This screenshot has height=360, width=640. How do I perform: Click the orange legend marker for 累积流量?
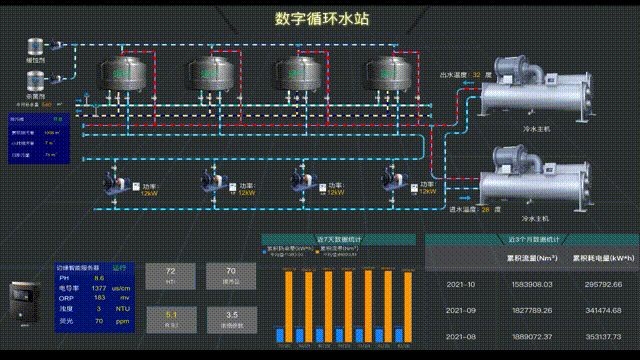click(317, 252)
